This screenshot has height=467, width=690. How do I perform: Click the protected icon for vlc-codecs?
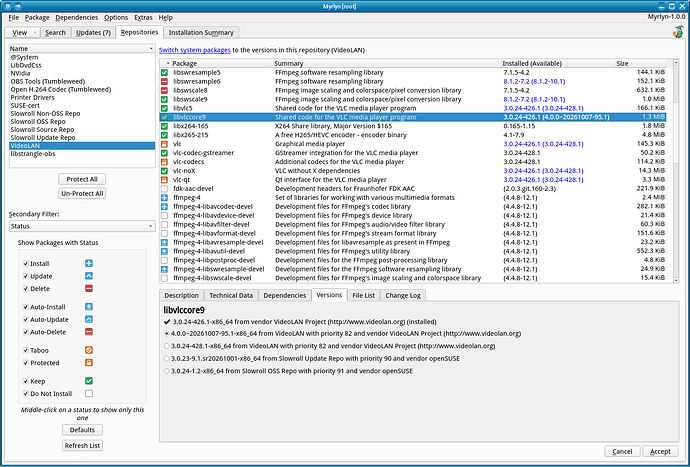[x=164, y=162]
